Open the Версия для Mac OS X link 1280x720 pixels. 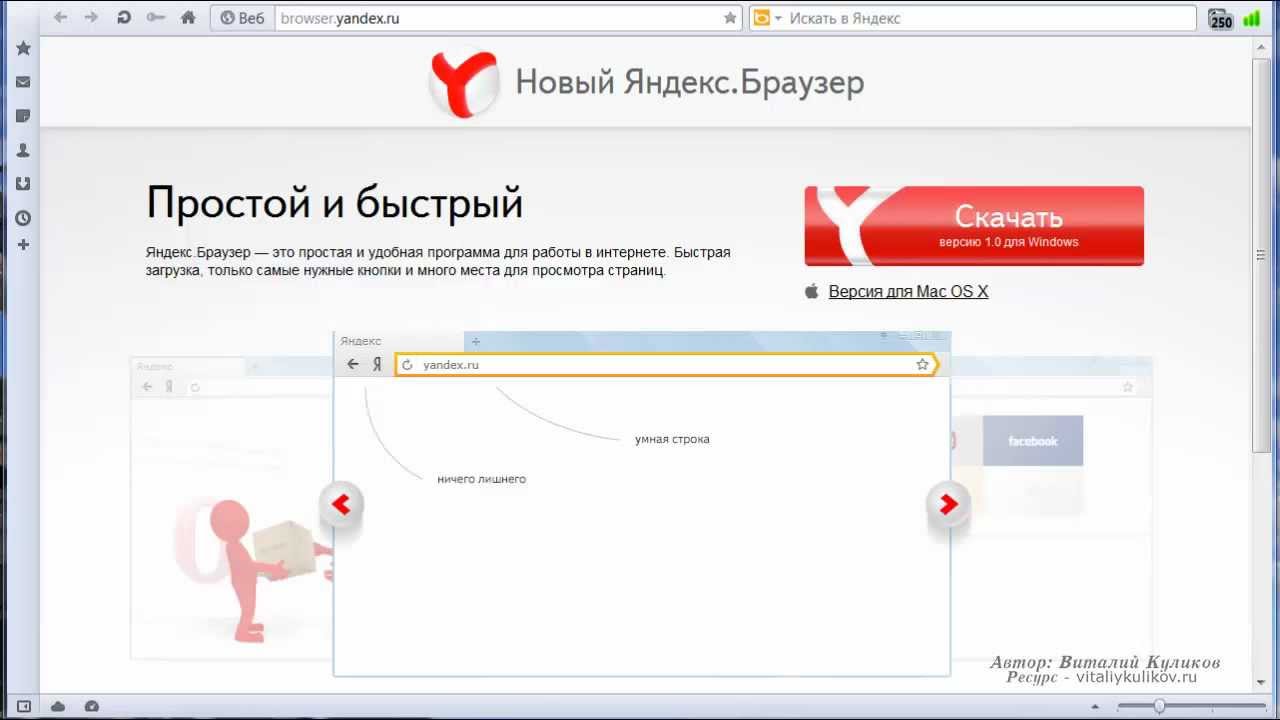(908, 292)
